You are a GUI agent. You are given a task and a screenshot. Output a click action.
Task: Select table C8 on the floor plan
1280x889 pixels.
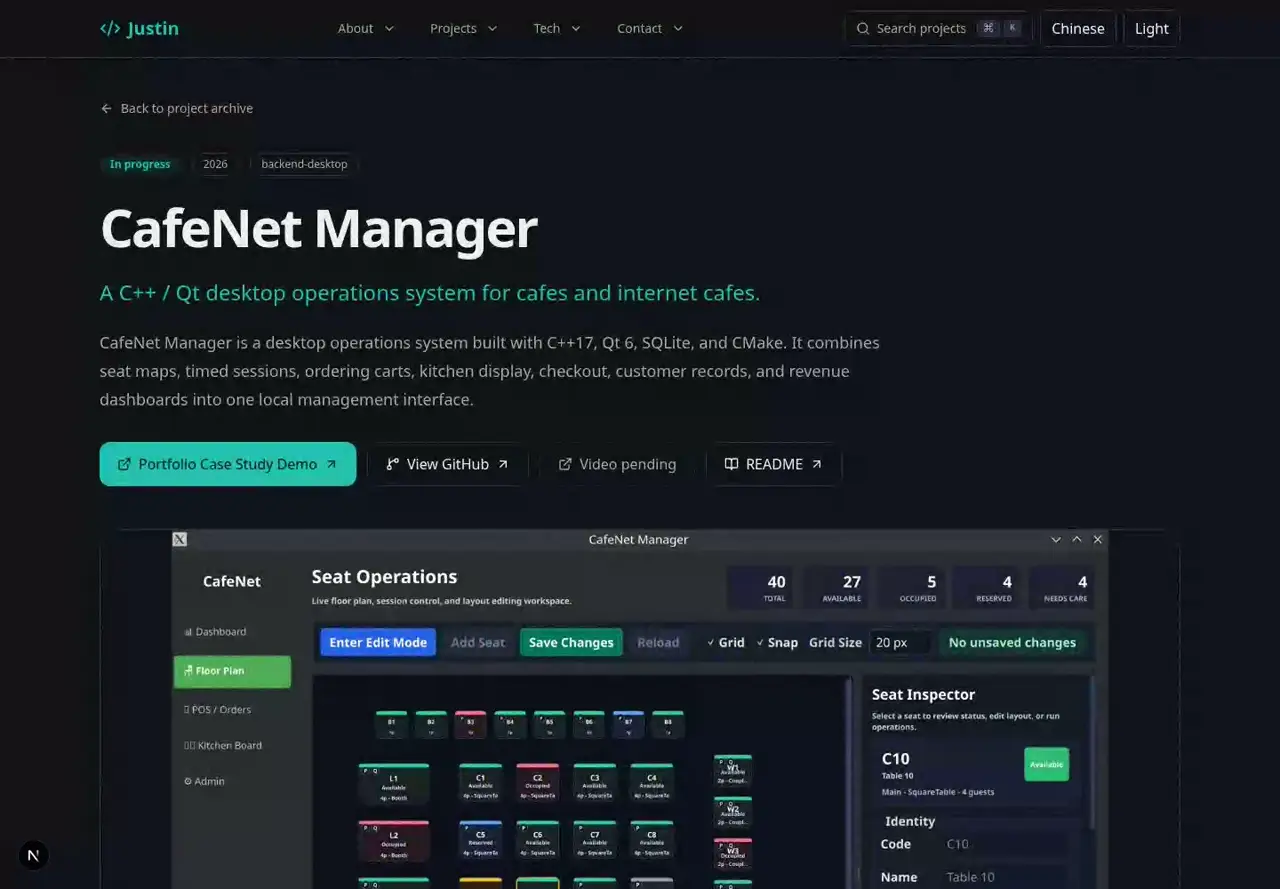651,840
